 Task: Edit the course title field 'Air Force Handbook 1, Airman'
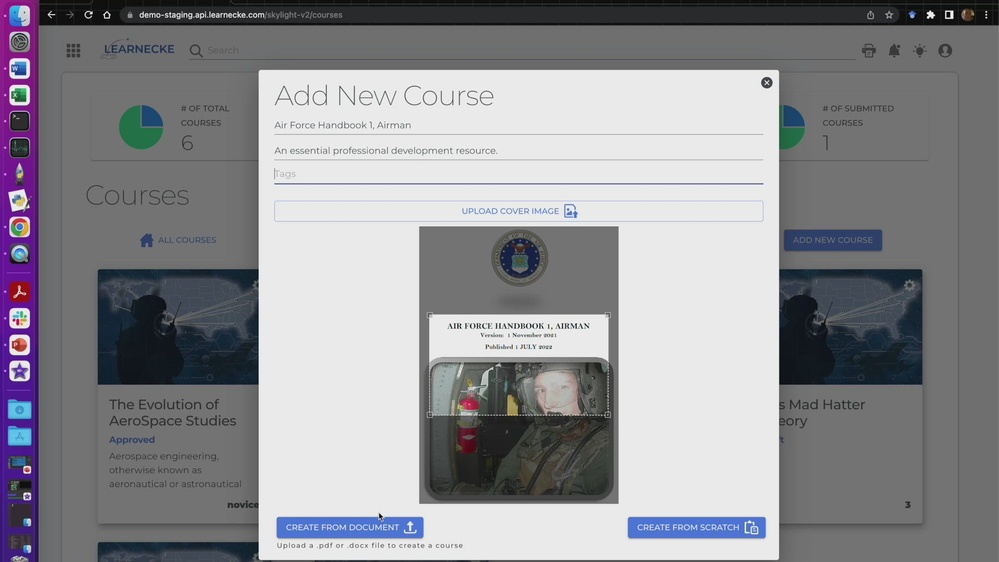(518, 126)
